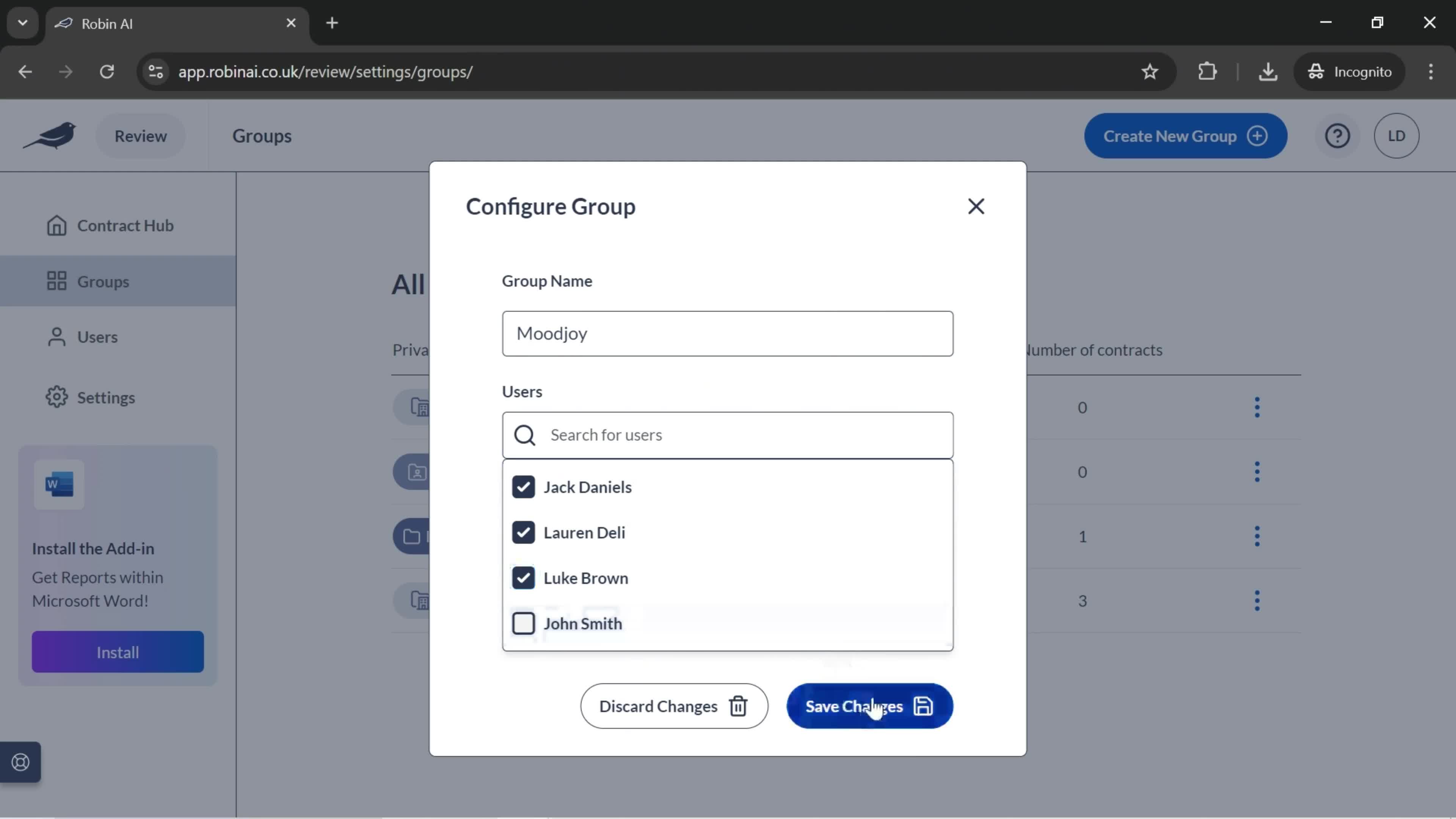Enable John Smith in the group
The image size is (1456, 819).
click(x=524, y=623)
